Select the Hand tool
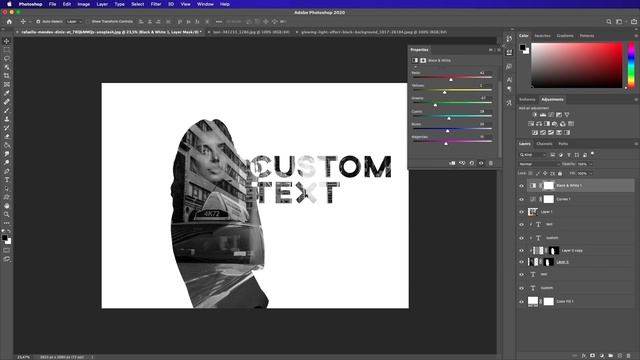The height and width of the screenshot is (360, 640). [7, 206]
